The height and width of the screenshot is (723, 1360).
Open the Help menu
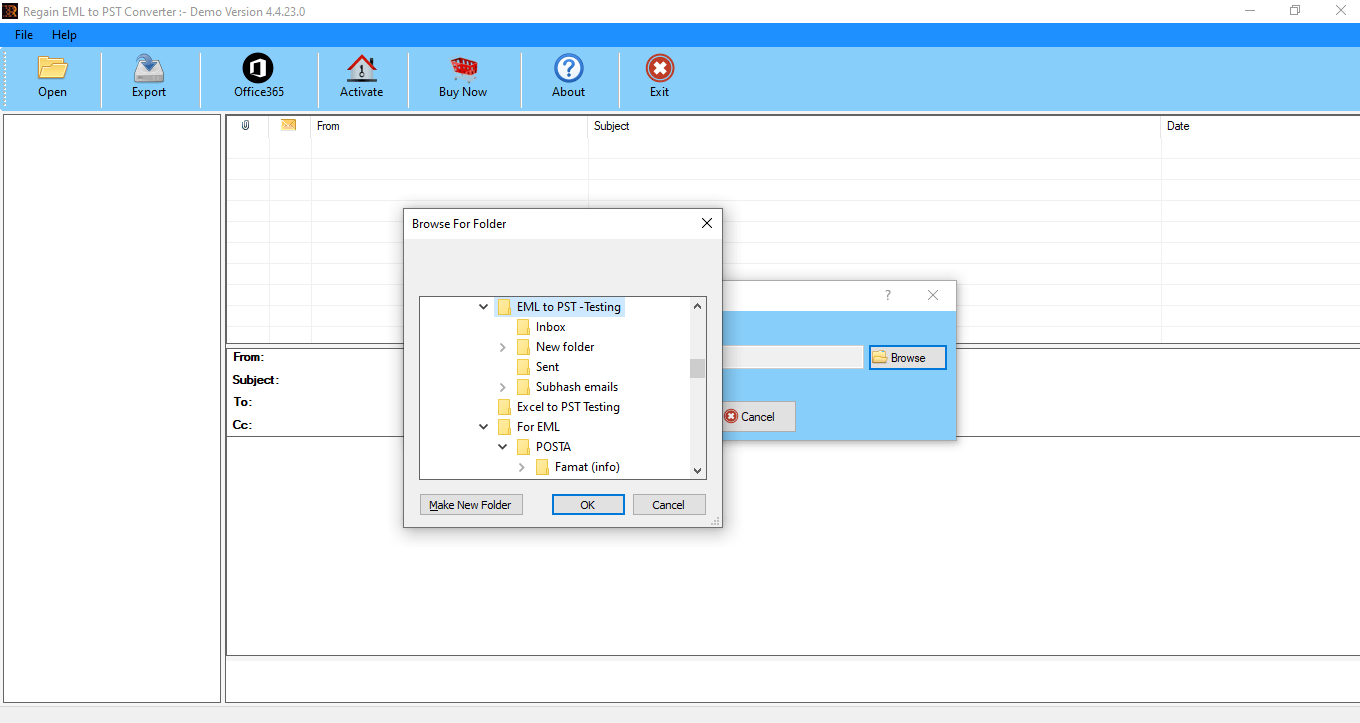[x=64, y=35]
